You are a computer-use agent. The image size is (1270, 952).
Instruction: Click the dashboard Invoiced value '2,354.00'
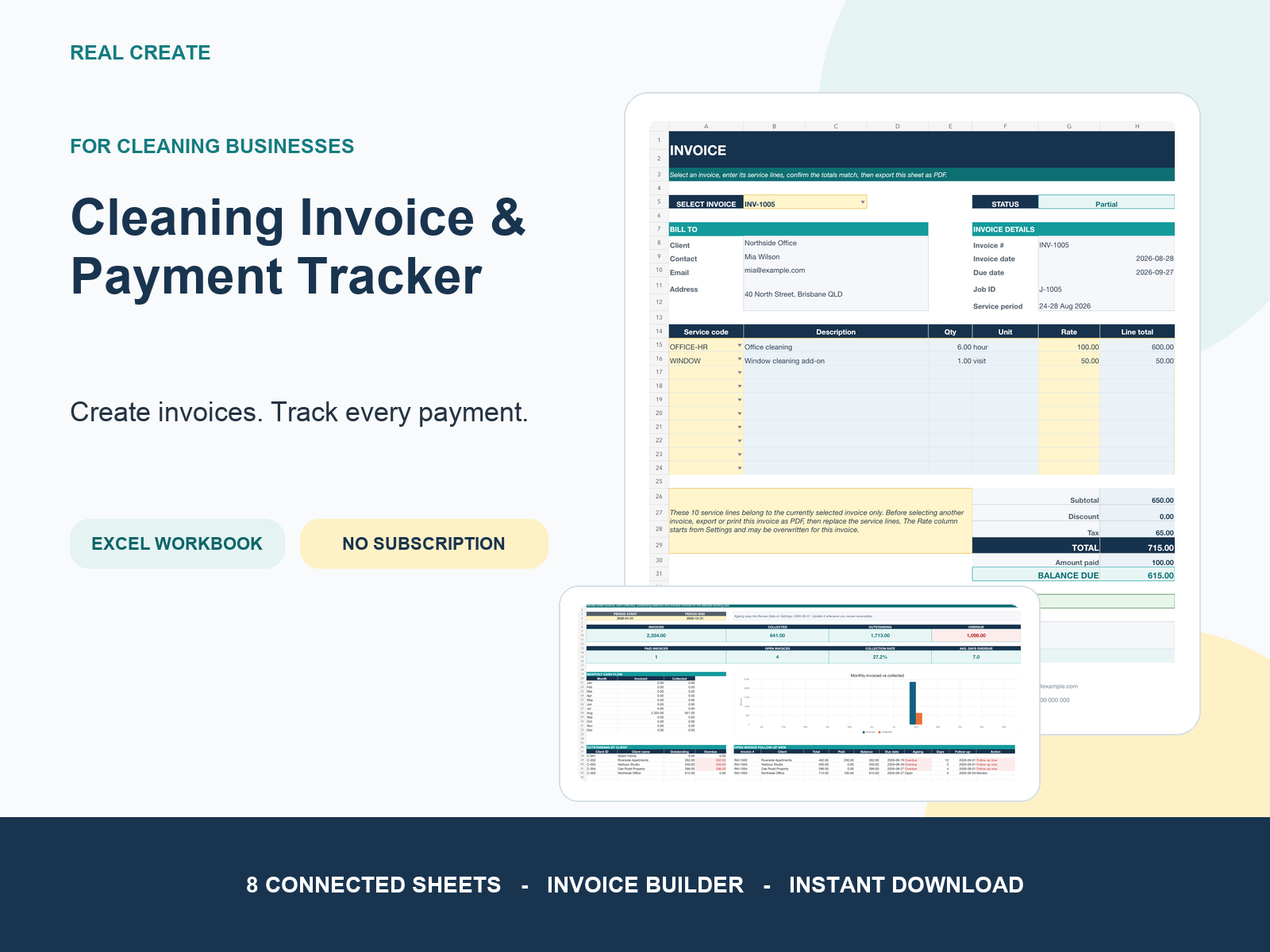pos(656,635)
